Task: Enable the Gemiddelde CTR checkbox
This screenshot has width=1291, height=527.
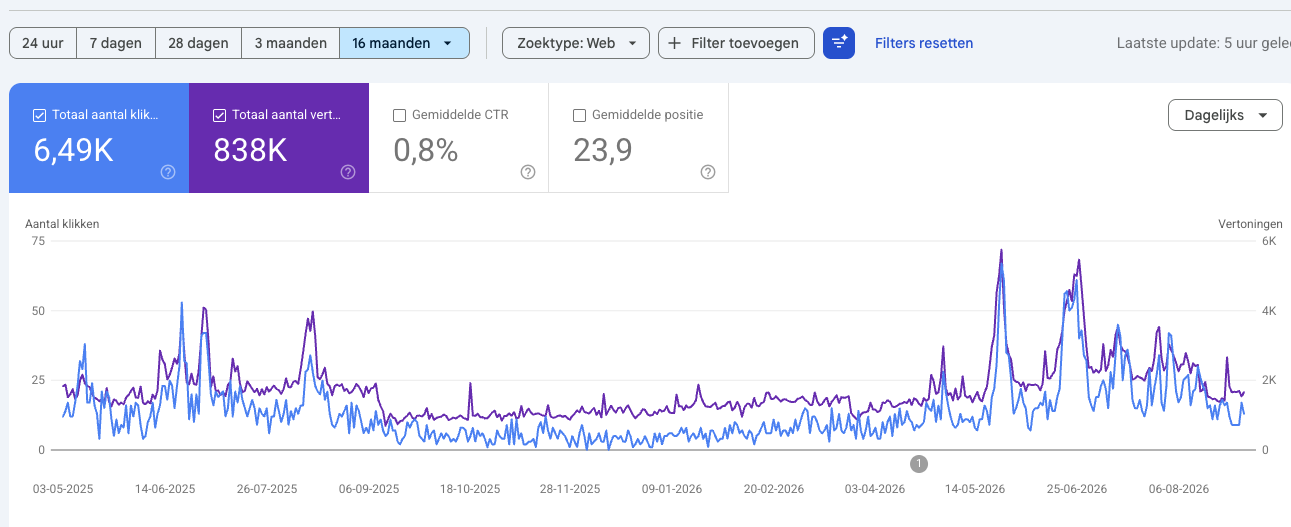Action: tap(399, 115)
